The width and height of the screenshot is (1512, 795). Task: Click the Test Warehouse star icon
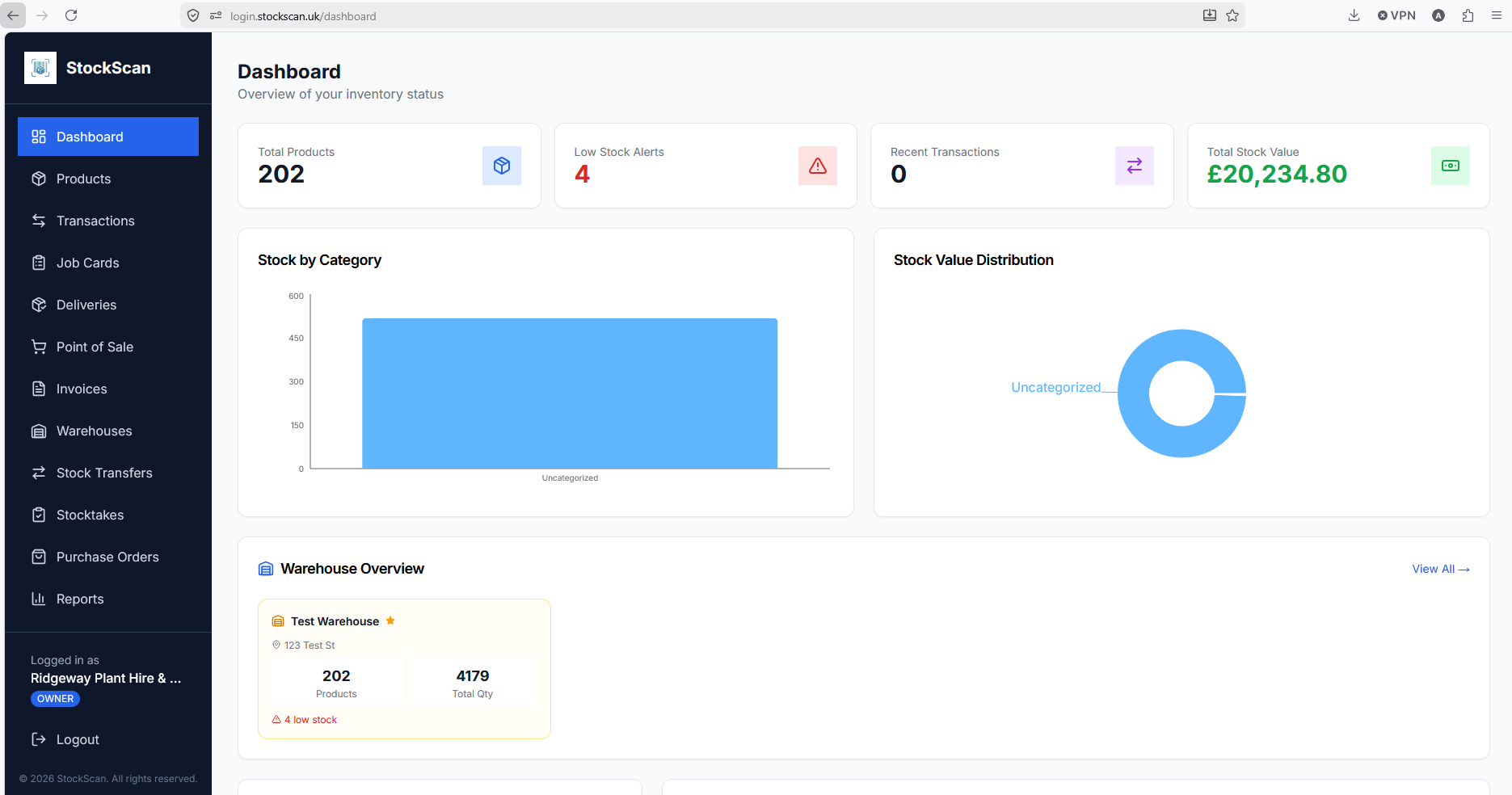390,620
